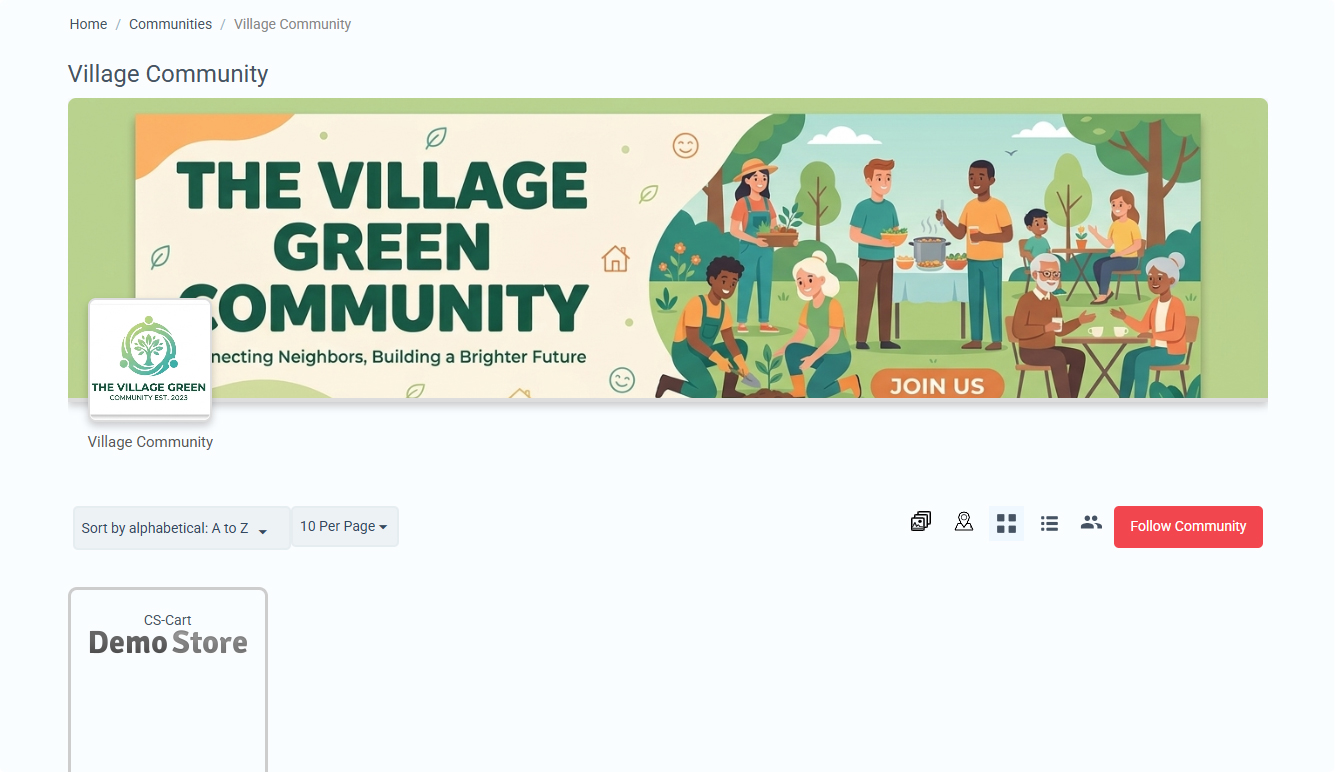The height and width of the screenshot is (772, 1335).
Task: Click the Village Green Community banner
Action: tap(668, 255)
